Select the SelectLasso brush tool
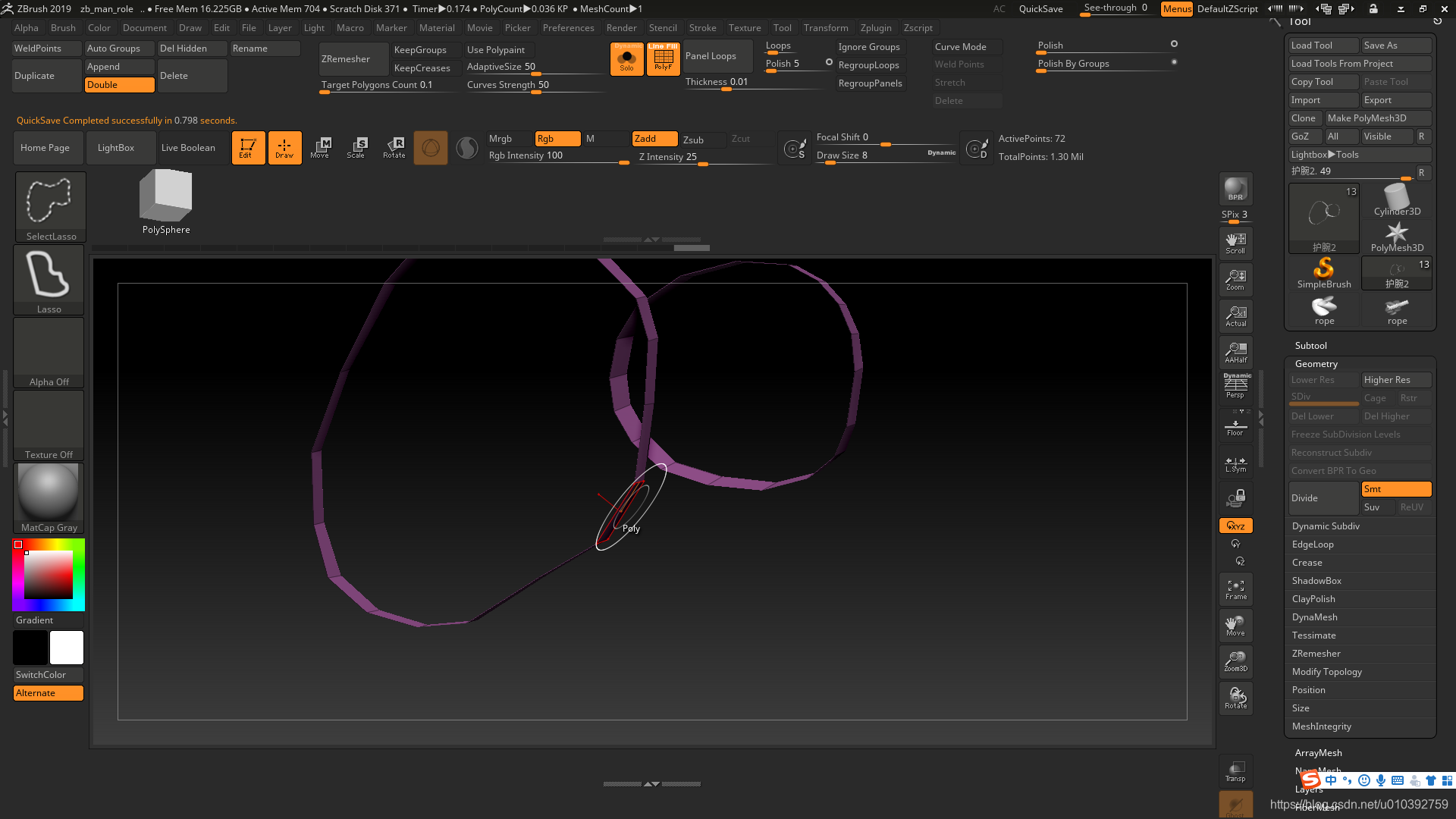This screenshot has width=1456, height=819. [47, 206]
